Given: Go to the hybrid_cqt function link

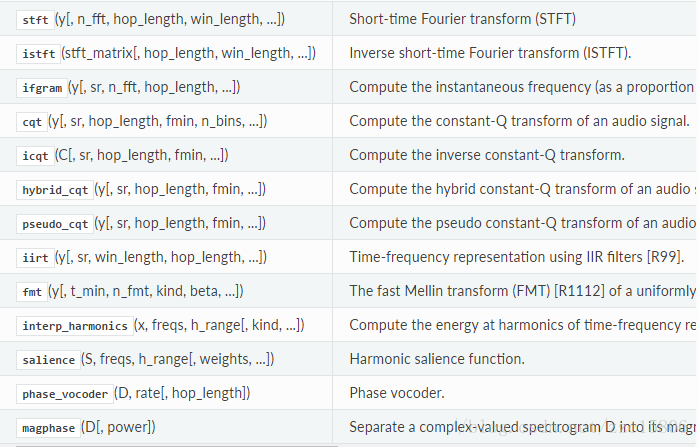Looking at the screenshot, I should point(55,189).
